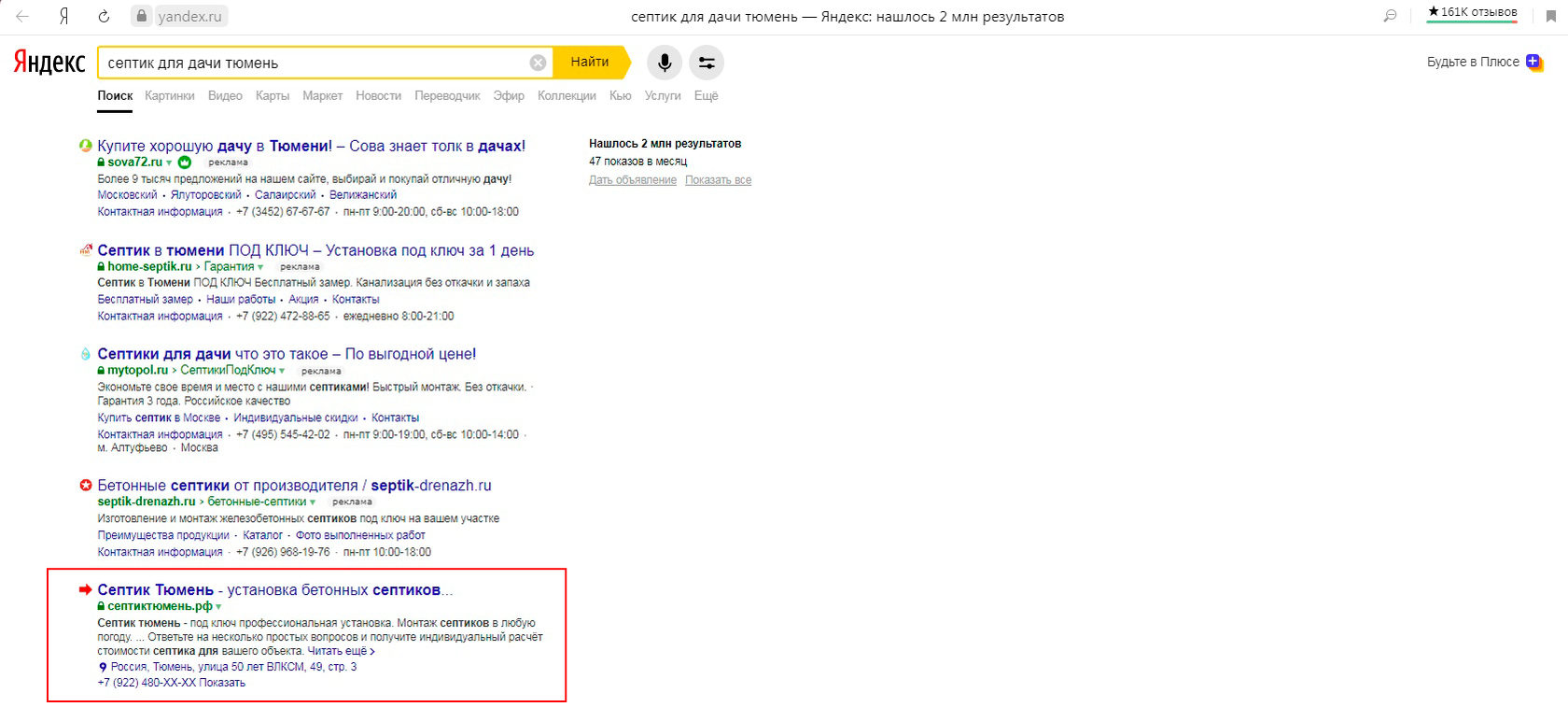Viewport: 1568px width, 707px height.
Task: Click the Найти search button
Action: click(591, 62)
